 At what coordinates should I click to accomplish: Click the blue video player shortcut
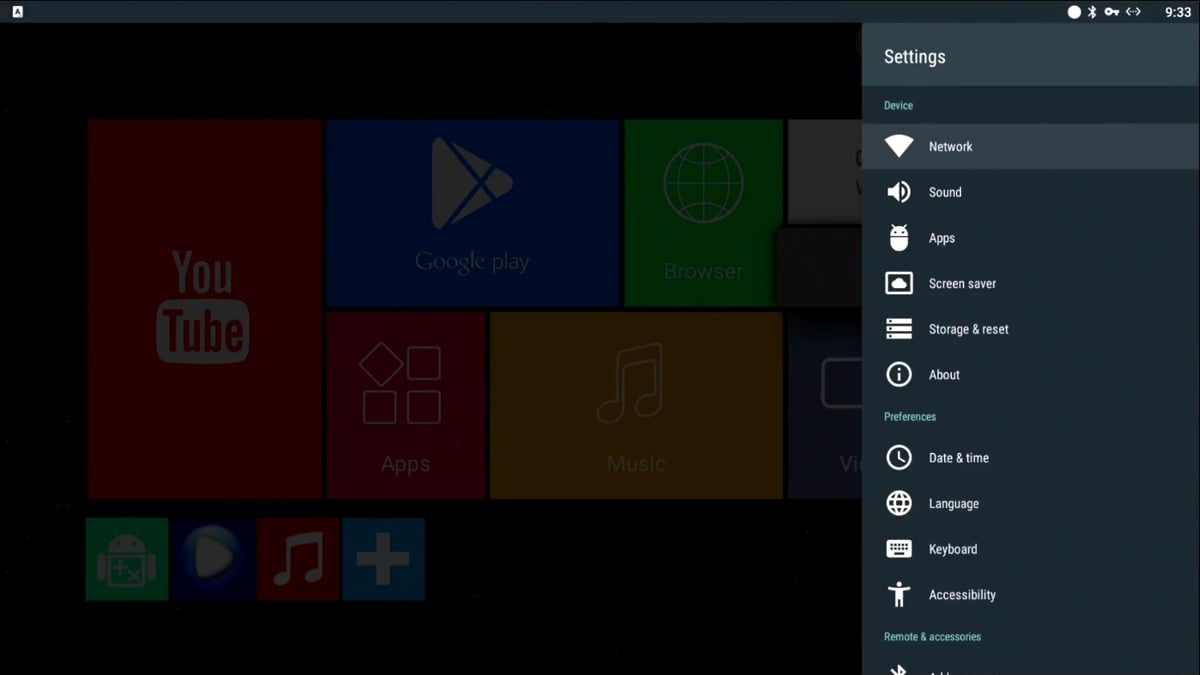[x=212, y=559]
